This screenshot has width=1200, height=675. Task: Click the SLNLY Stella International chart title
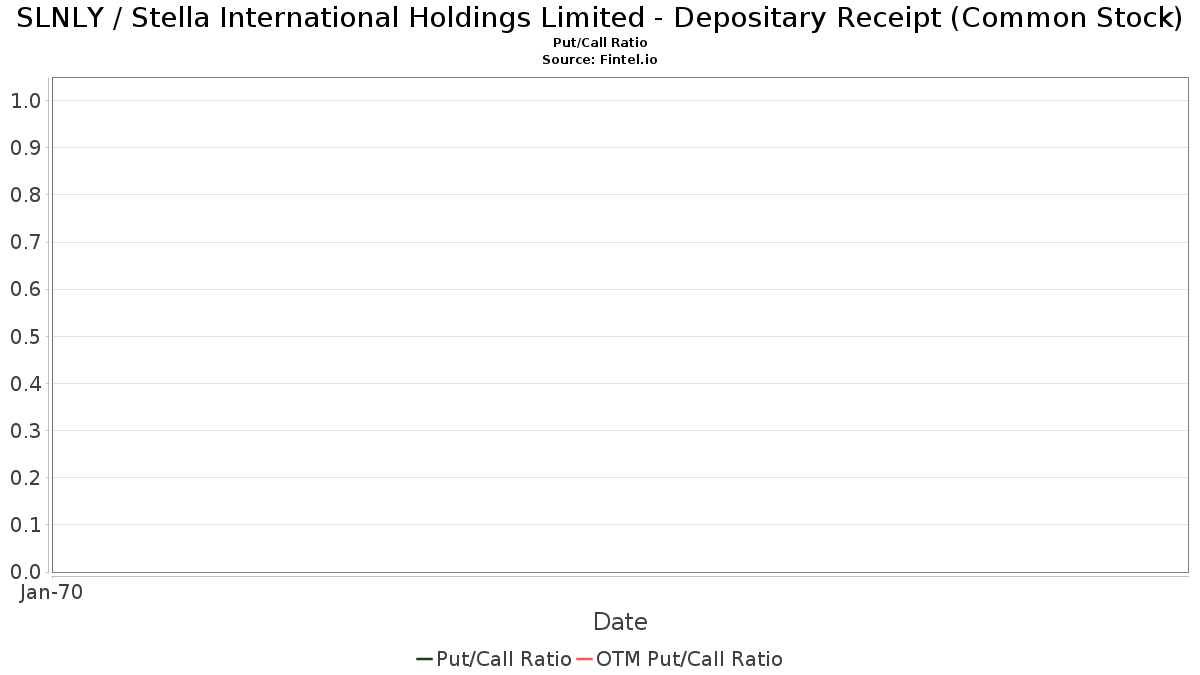point(600,18)
